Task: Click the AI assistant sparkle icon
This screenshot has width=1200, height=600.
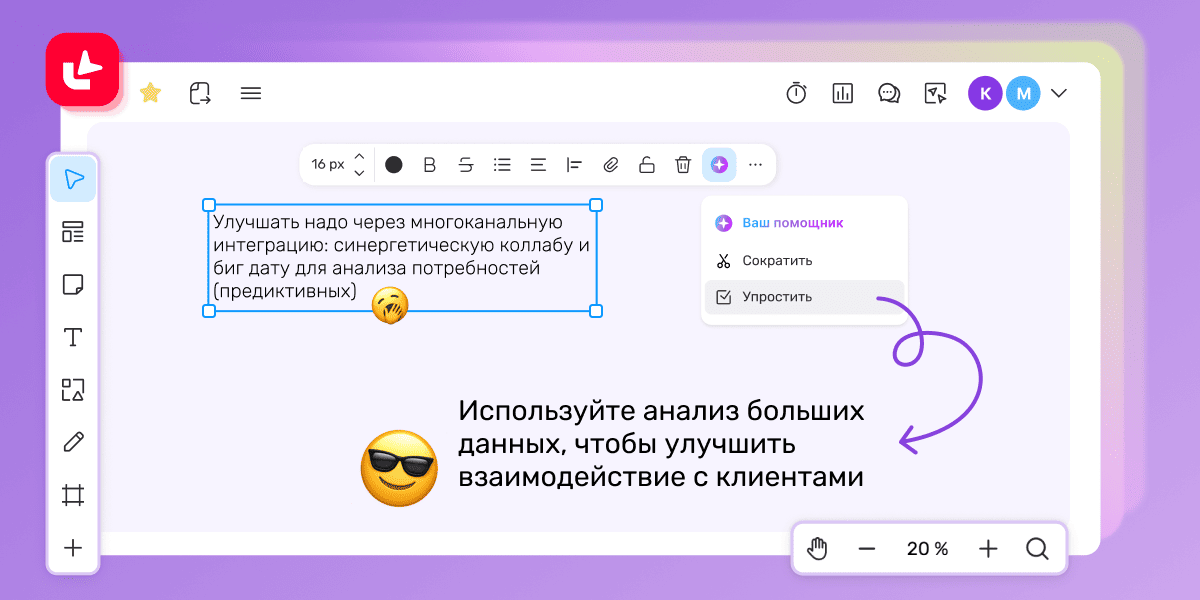Action: coord(718,165)
